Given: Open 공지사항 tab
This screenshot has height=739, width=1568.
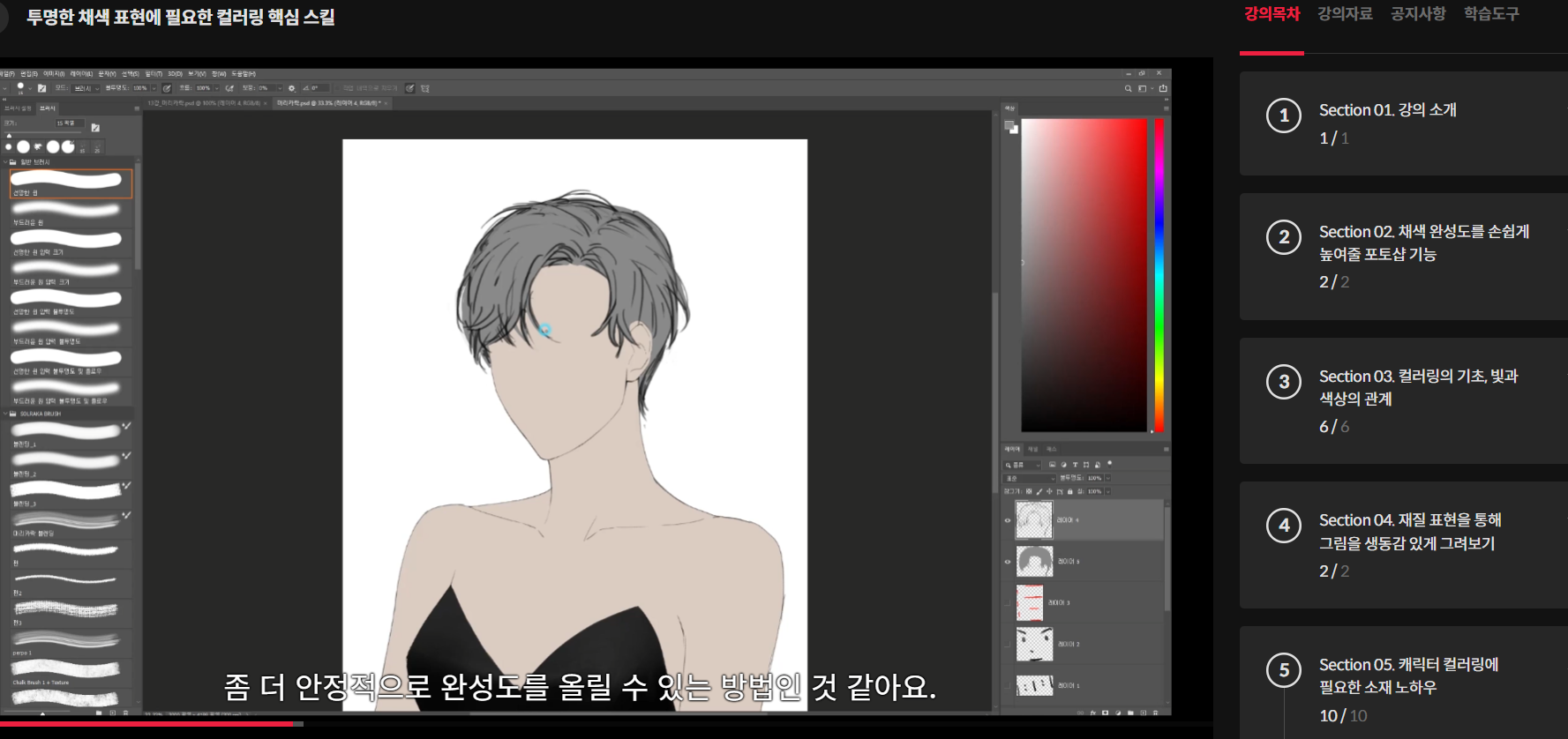Looking at the screenshot, I should [x=1418, y=13].
